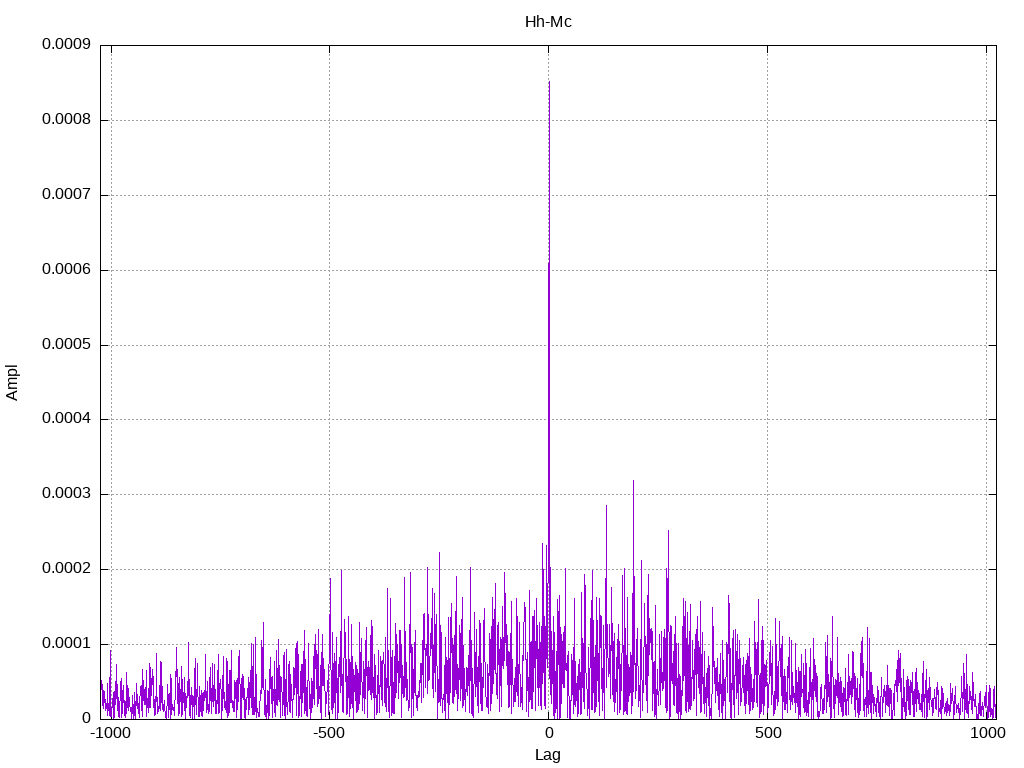Select the 0.0002 y-axis tick label
The image size is (1024, 768).
(66, 569)
